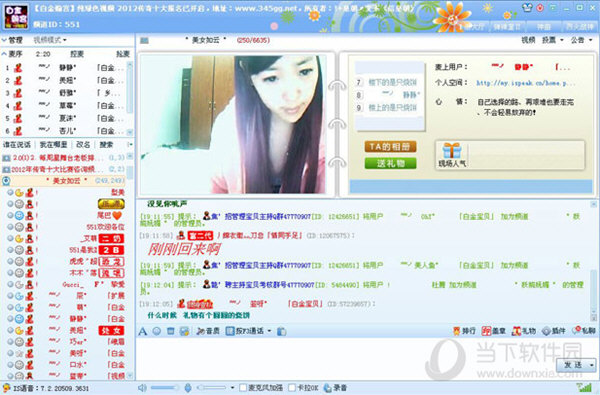The height and width of the screenshot is (395, 600).
Task: Click the red round icon in the title bar
Action: tap(540, 8)
